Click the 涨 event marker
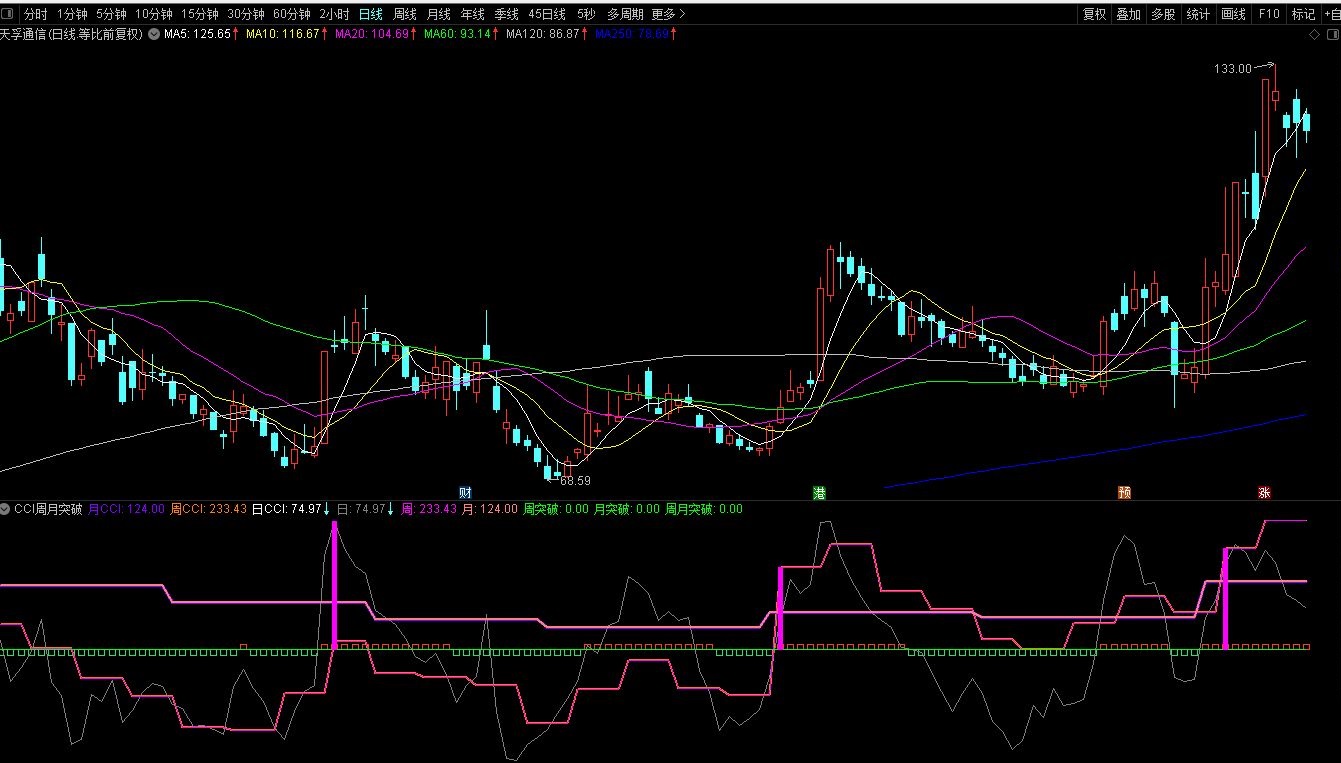This screenshot has width=1341, height=763. (x=1264, y=492)
